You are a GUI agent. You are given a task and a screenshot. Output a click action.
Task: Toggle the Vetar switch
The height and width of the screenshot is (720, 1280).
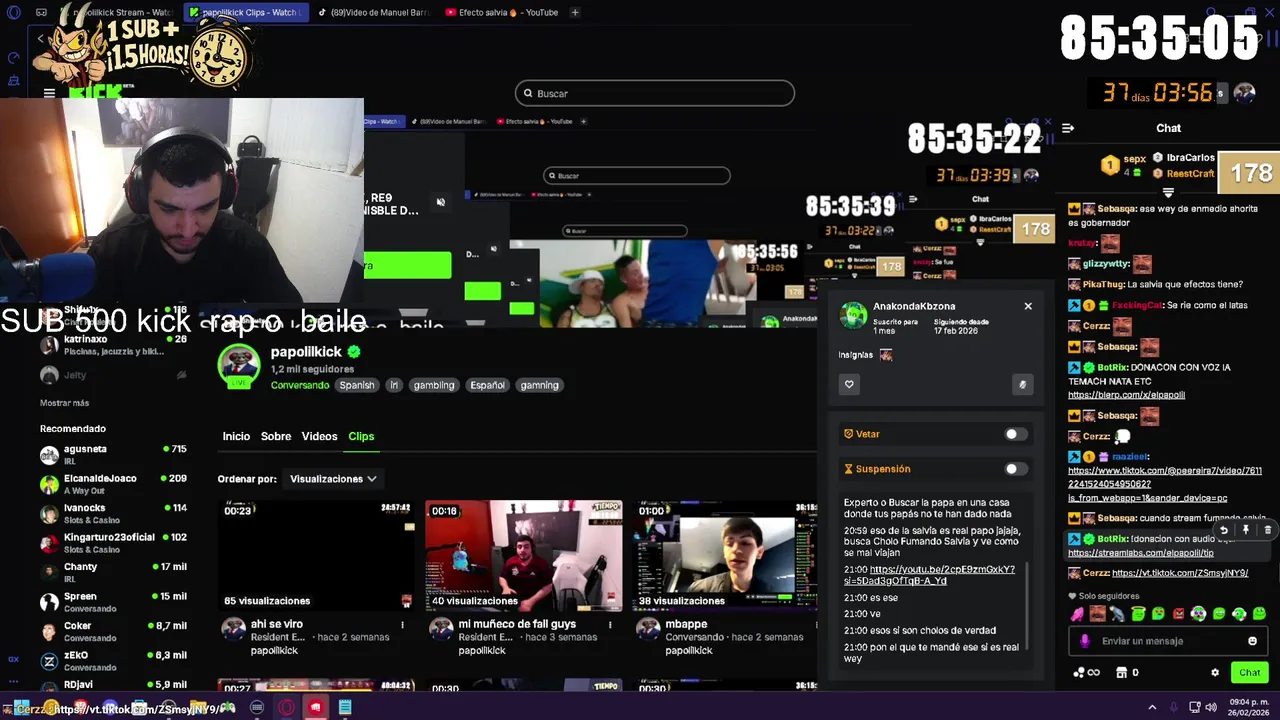coord(1015,434)
